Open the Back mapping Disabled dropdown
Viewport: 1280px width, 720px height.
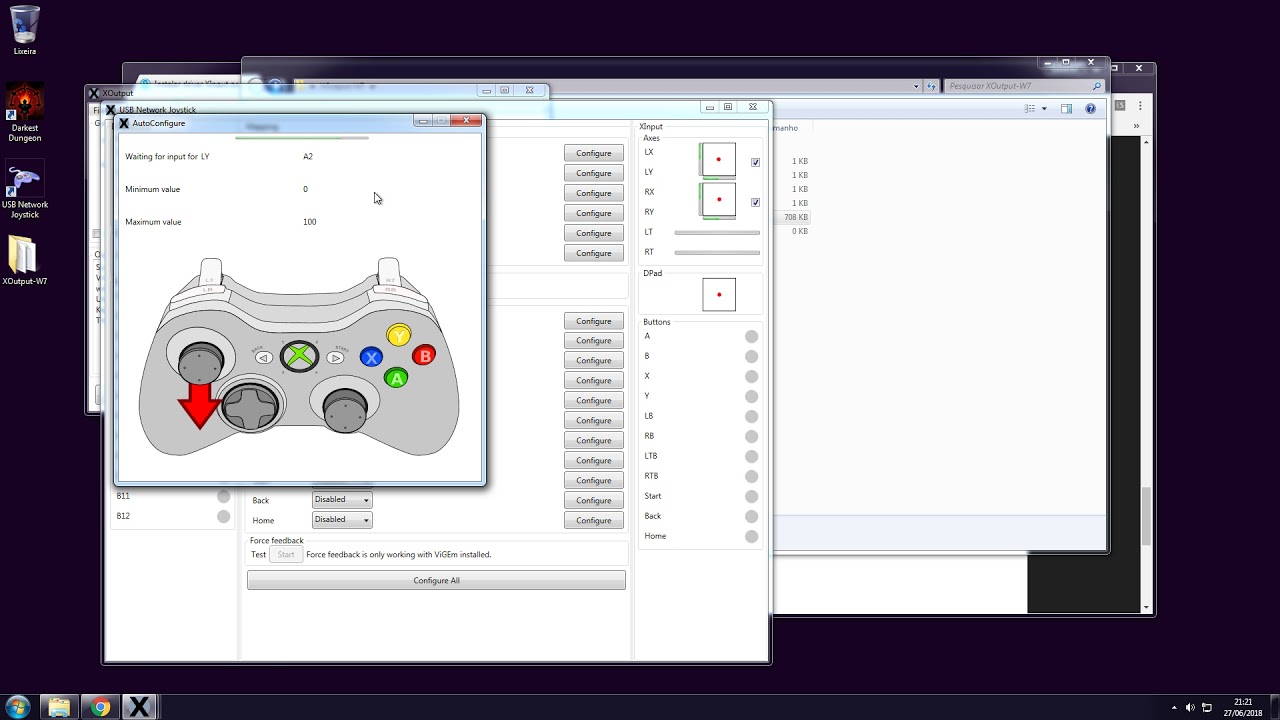click(342, 500)
